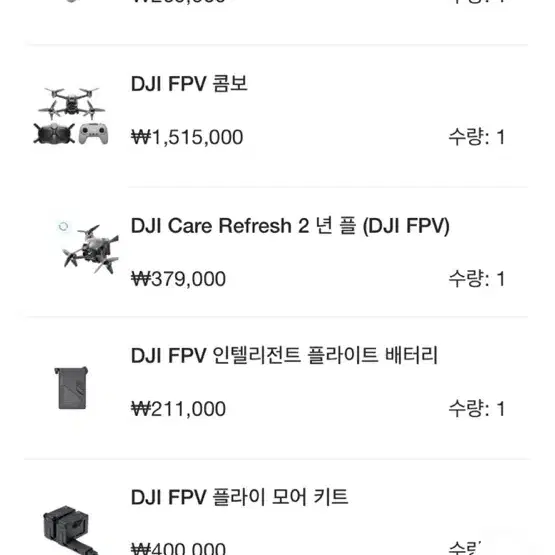Image resolution: width=555 pixels, height=555 pixels.
Task: Tap the 수량: 1 next to ₩211,000
Action: [476, 409]
